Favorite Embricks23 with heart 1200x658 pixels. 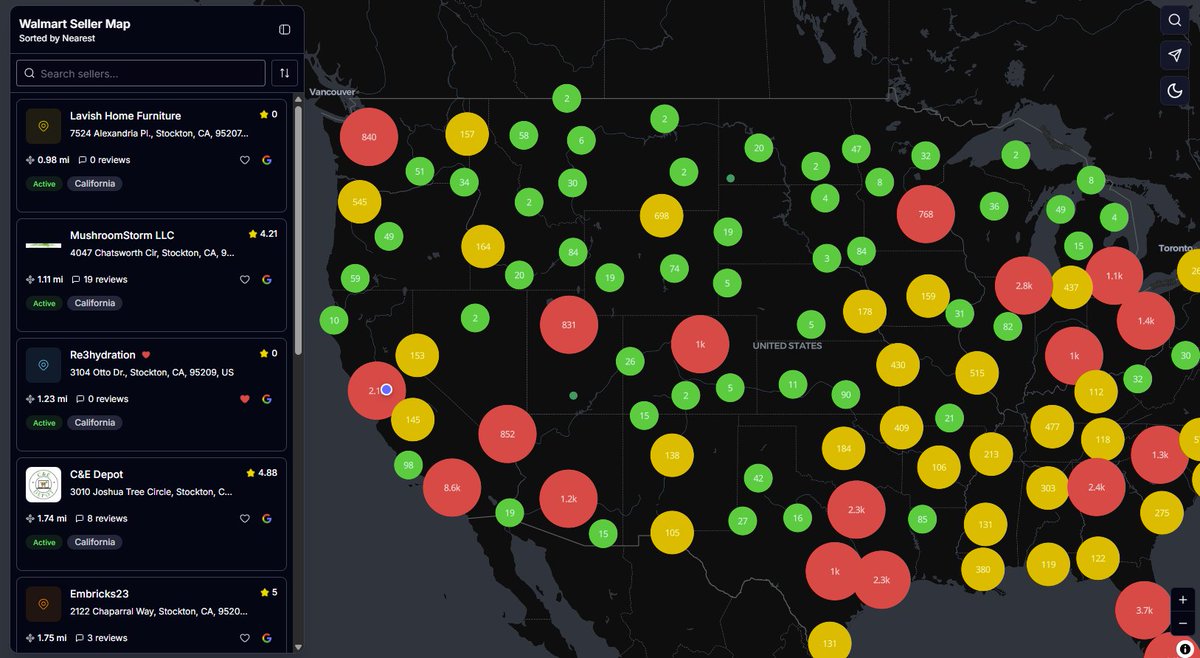245,638
